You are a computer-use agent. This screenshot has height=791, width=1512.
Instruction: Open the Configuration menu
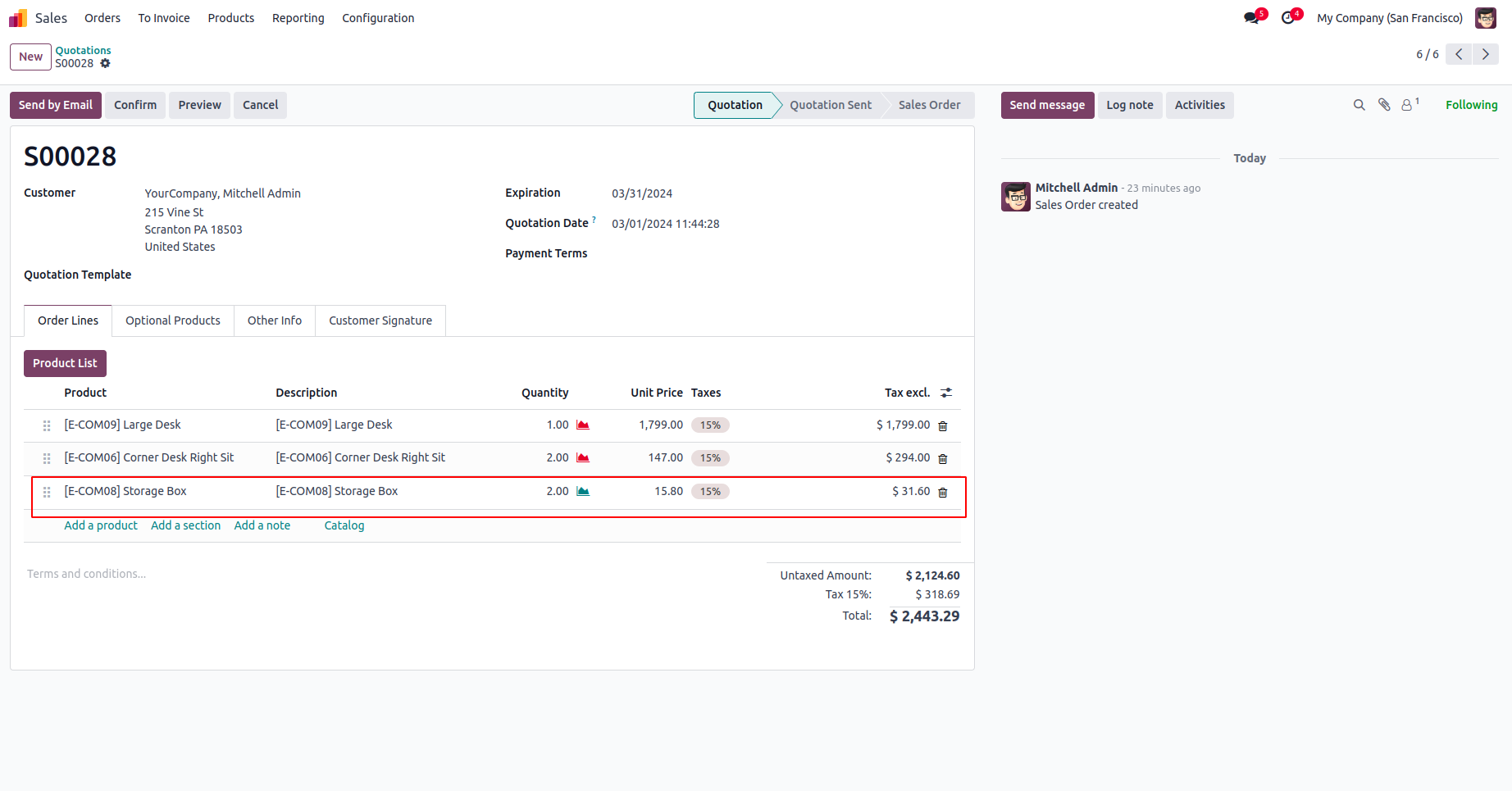point(378,18)
